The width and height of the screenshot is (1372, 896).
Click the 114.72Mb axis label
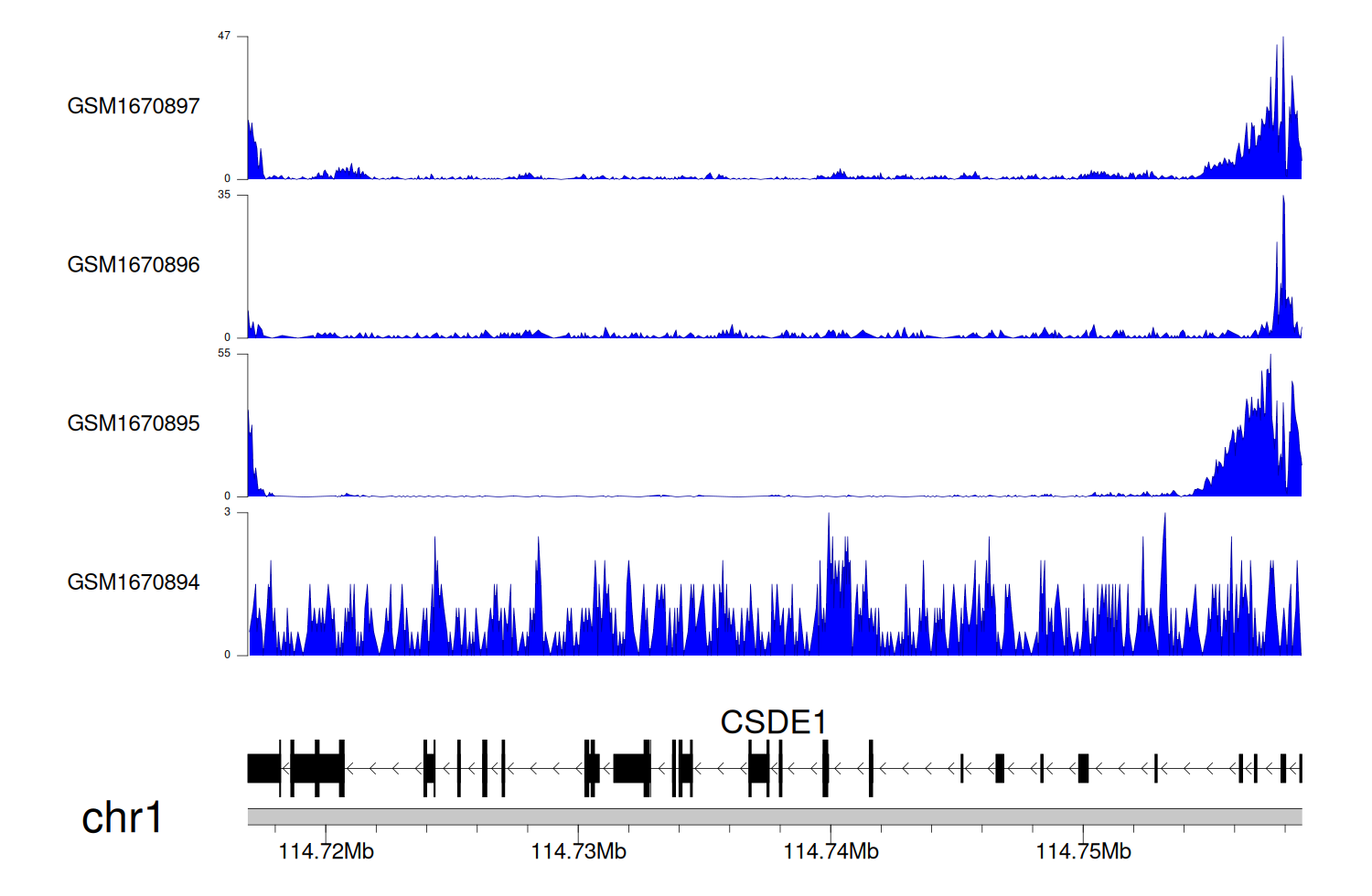326,852
